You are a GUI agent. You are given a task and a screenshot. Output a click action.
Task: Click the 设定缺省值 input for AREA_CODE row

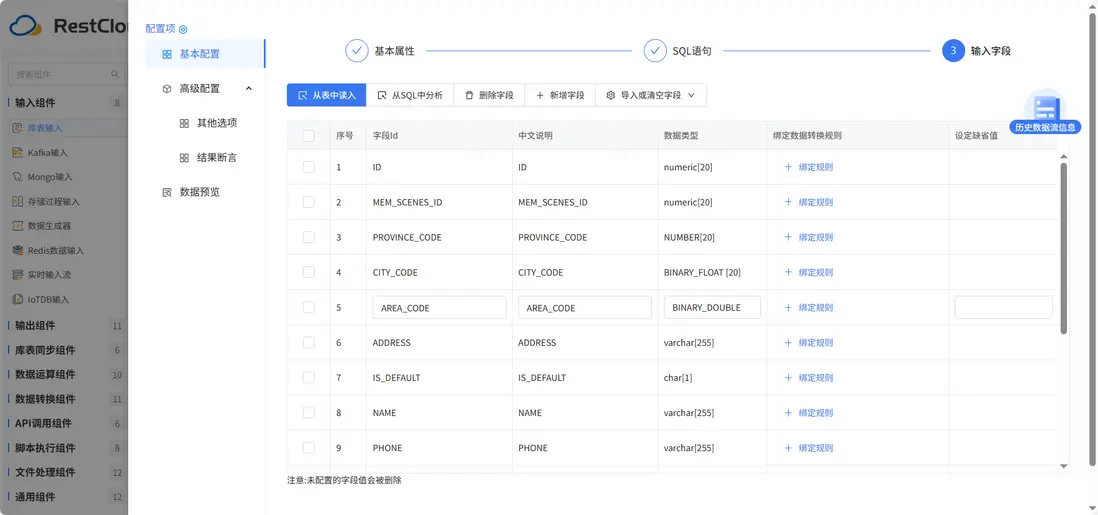coord(1003,308)
